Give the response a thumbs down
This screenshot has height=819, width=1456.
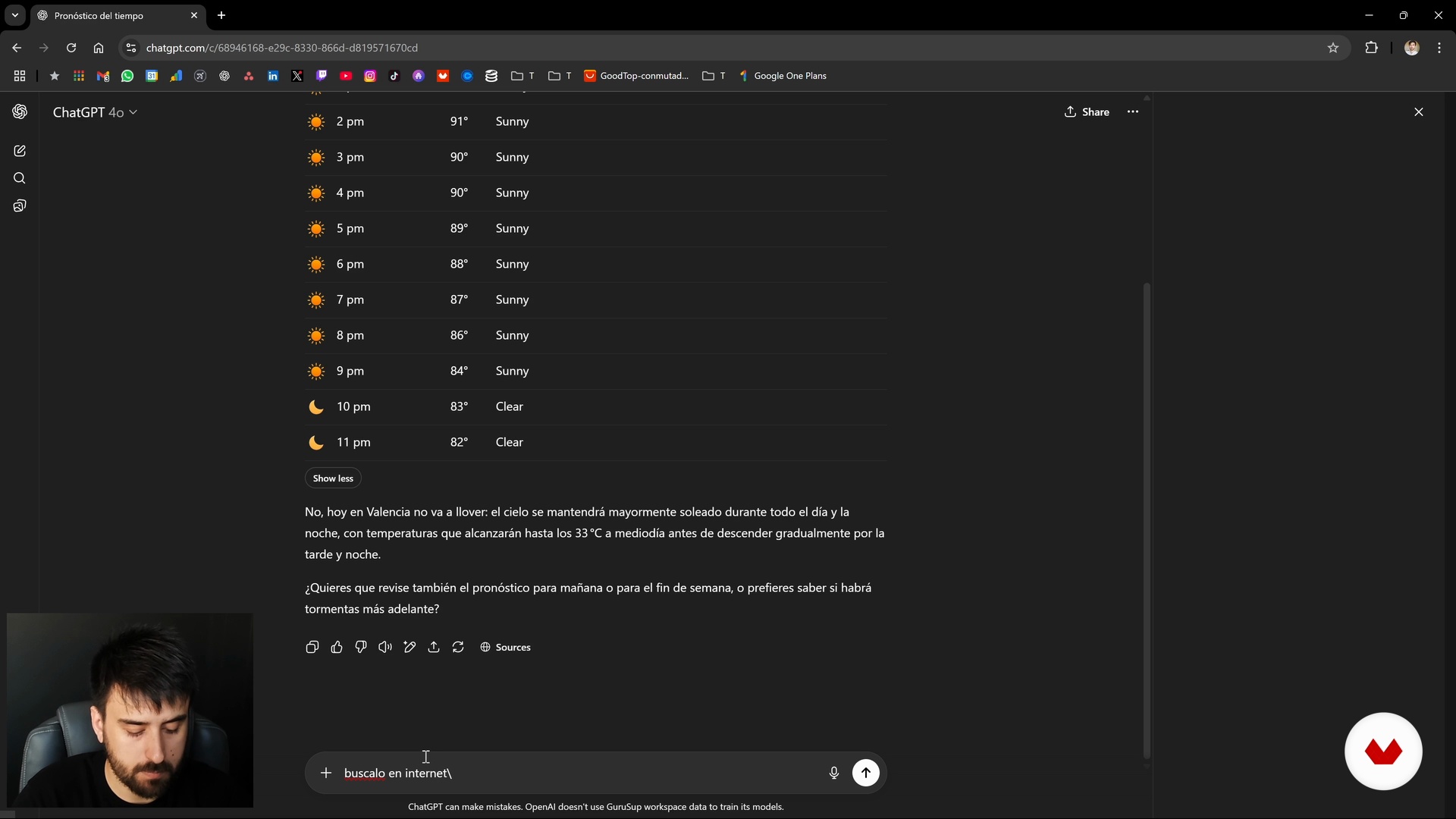(361, 647)
